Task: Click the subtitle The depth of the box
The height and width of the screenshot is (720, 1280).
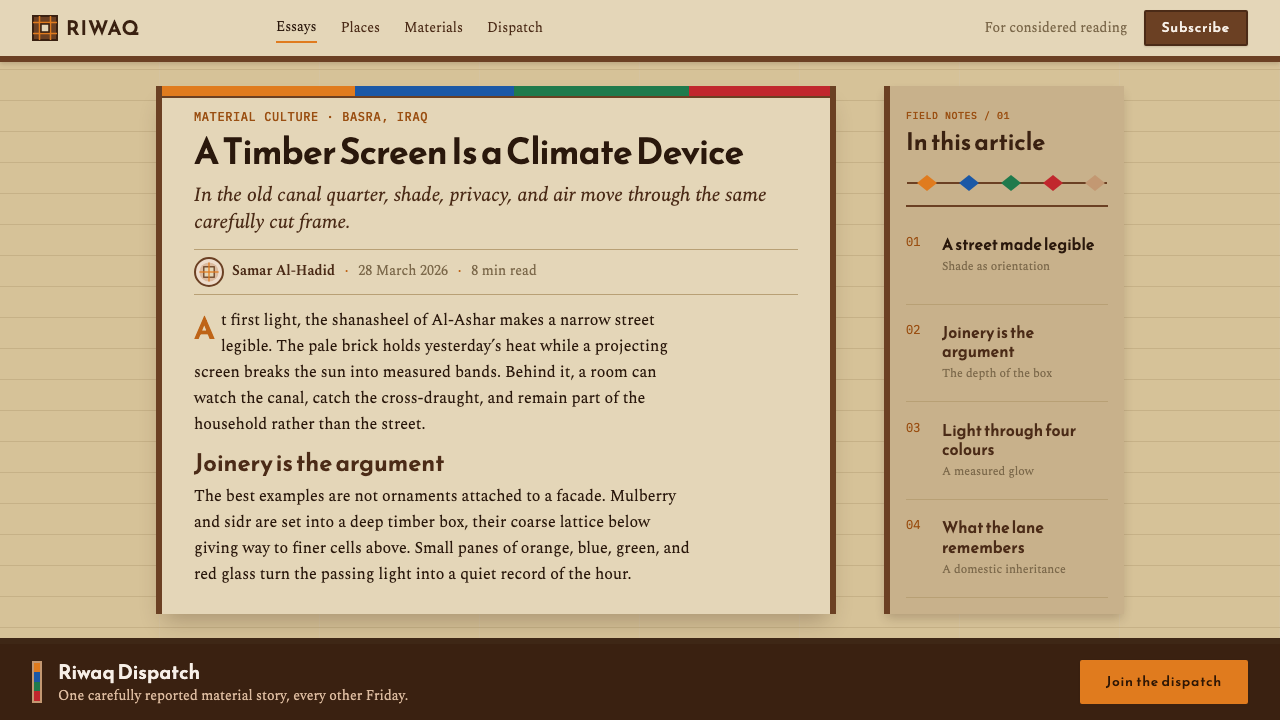Action: tap(997, 373)
